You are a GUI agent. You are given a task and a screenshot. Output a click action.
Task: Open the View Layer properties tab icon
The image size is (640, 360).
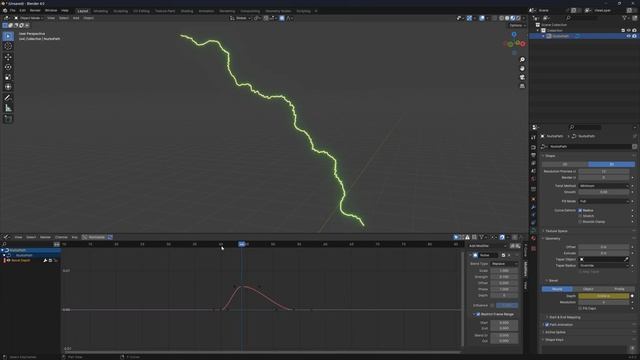(x=533, y=163)
